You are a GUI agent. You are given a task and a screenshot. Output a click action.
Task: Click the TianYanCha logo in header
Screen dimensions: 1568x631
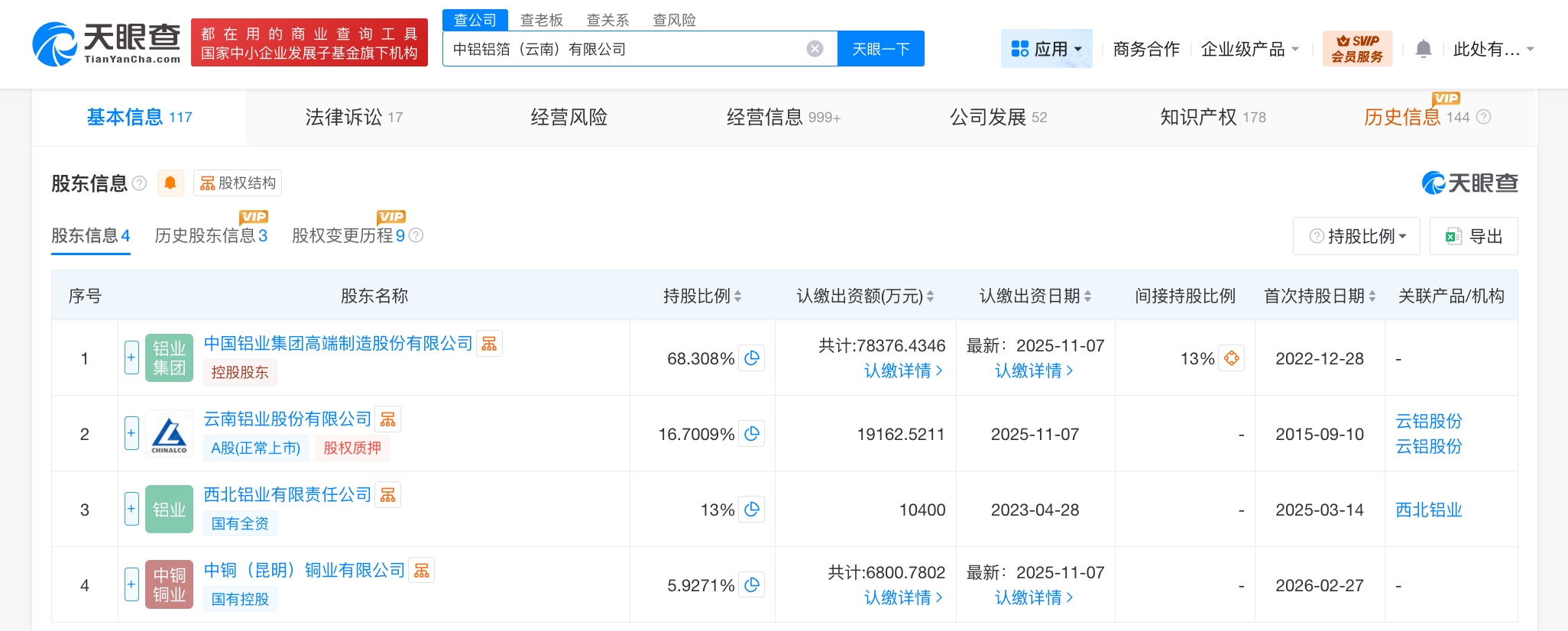(107, 43)
